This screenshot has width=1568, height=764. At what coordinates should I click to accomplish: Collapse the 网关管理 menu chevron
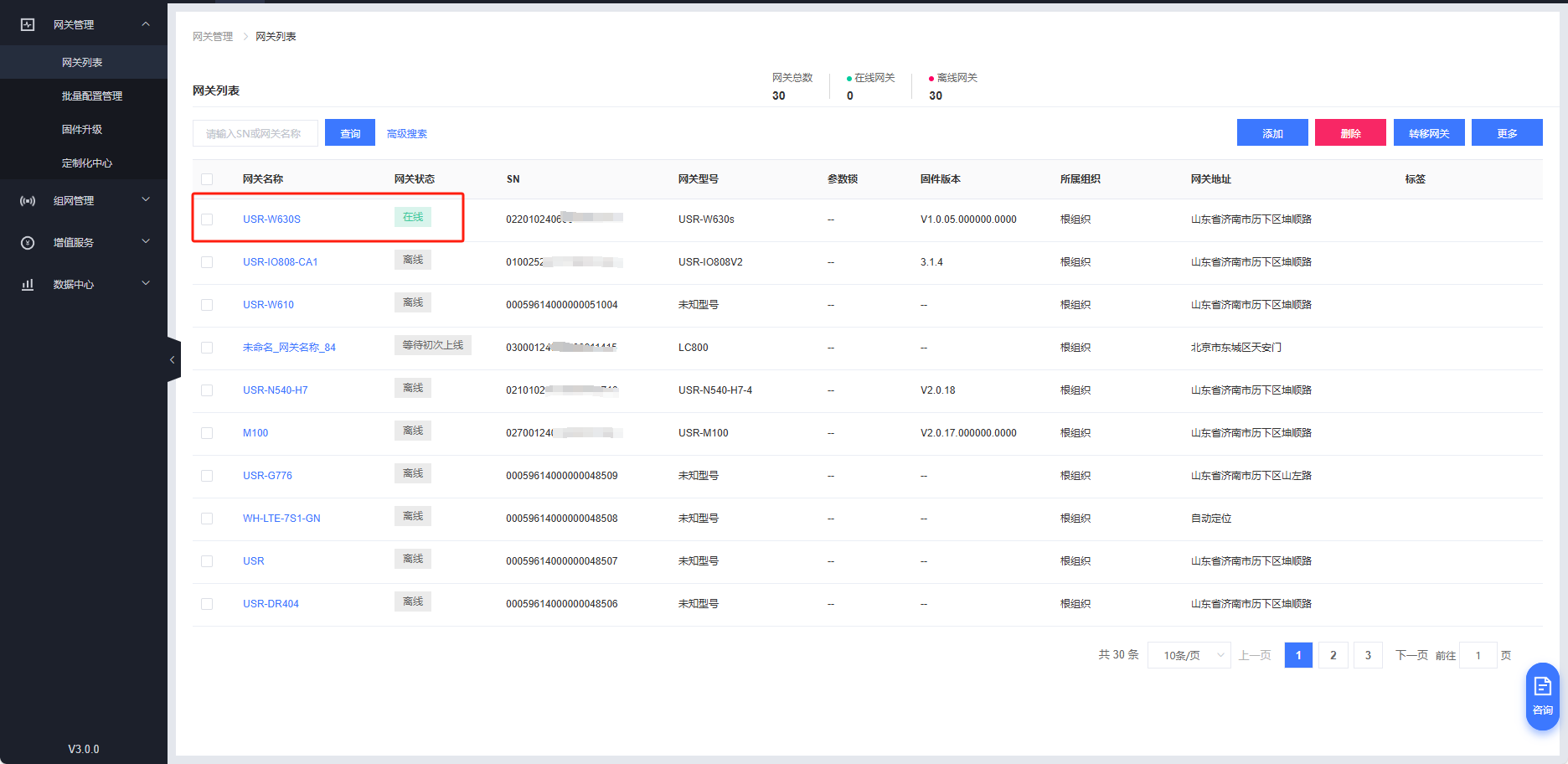[x=146, y=24]
